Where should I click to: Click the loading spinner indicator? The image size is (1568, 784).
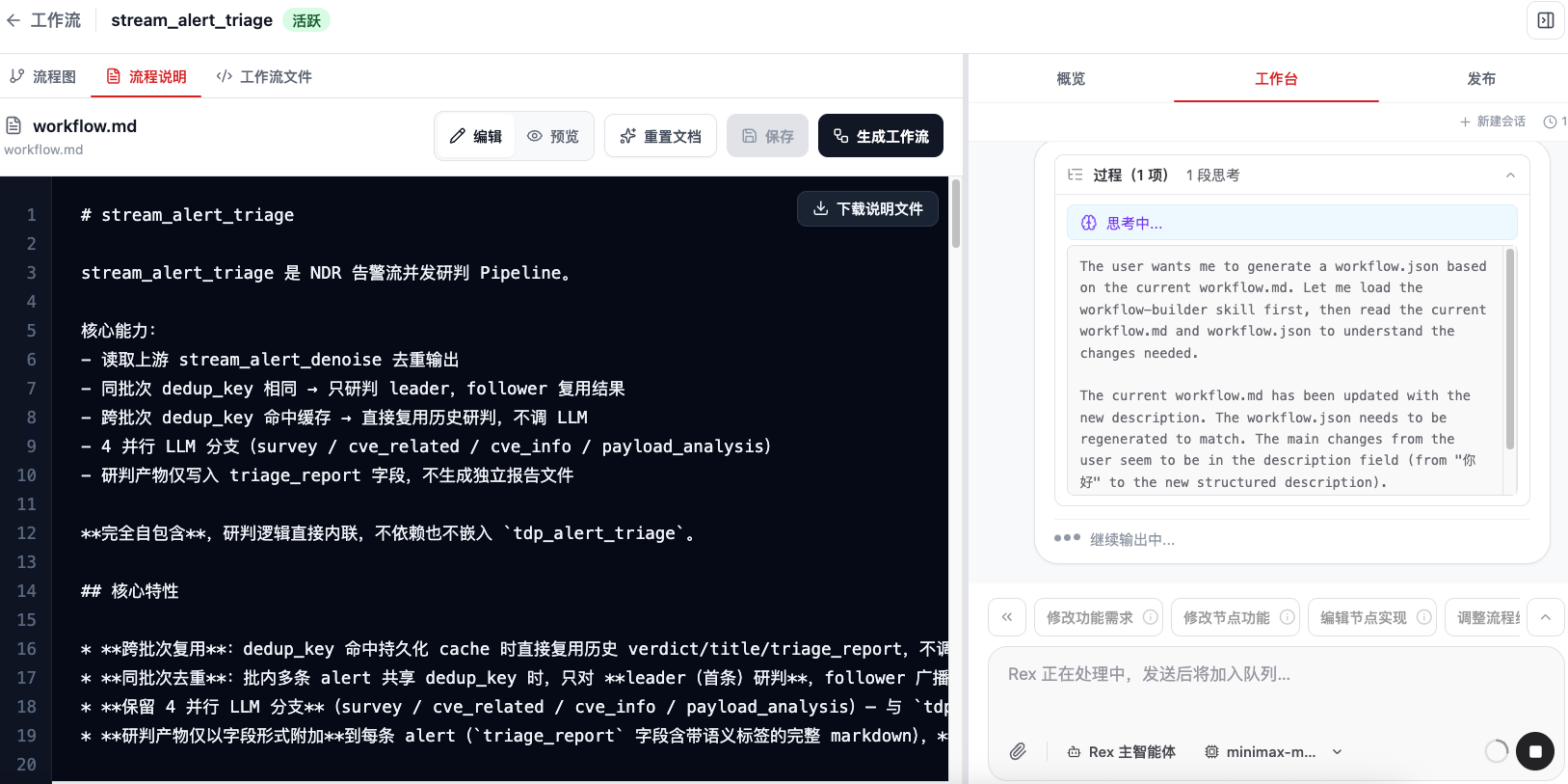coord(1497,751)
